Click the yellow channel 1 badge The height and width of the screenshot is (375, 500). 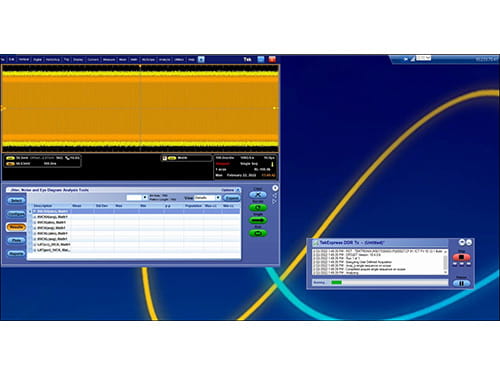coord(10,158)
